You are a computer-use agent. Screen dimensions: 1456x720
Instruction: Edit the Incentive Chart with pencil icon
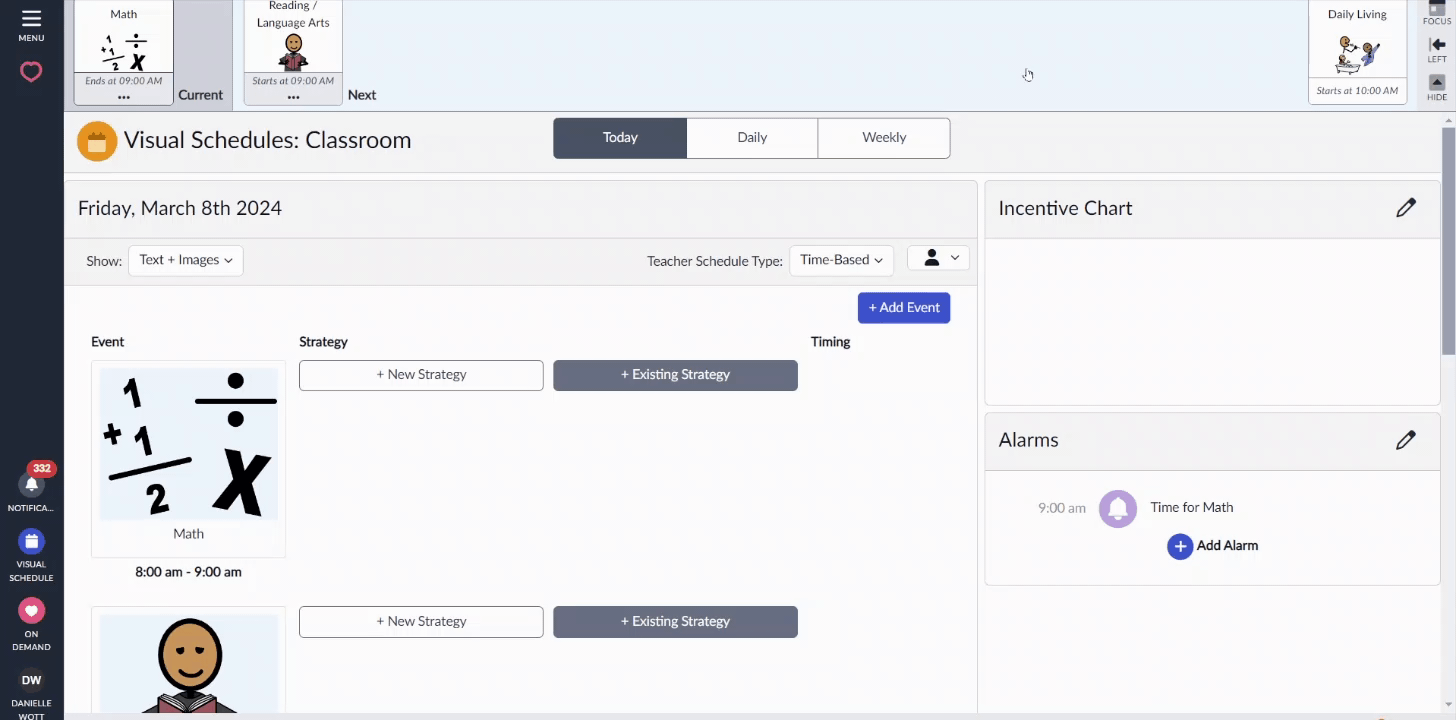click(x=1406, y=208)
